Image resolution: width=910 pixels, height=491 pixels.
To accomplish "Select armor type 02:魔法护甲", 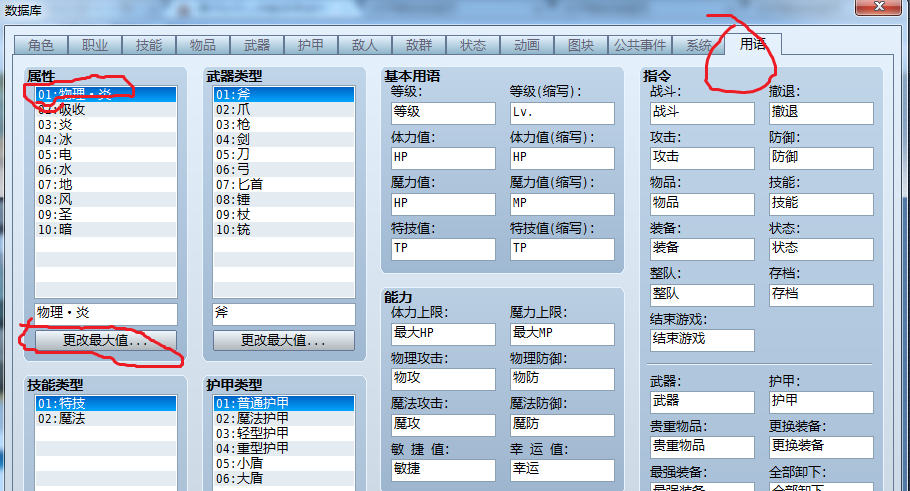I will point(284,418).
